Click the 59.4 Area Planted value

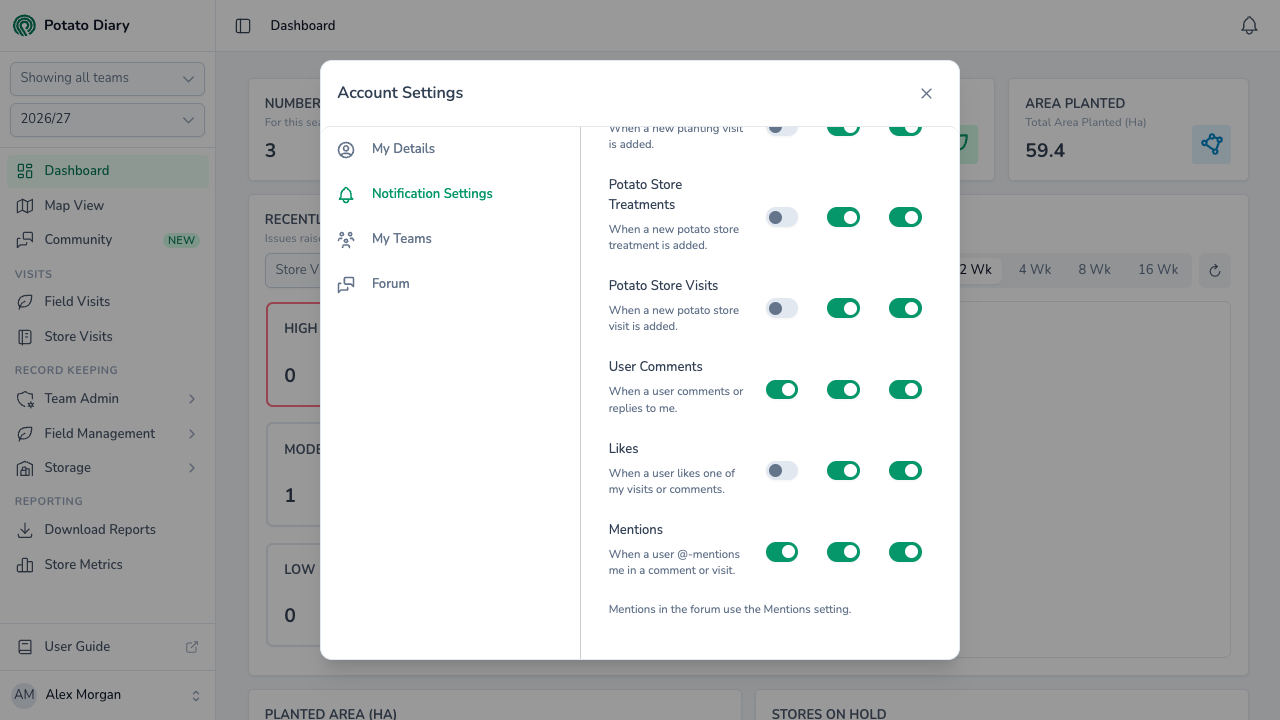click(1045, 151)
